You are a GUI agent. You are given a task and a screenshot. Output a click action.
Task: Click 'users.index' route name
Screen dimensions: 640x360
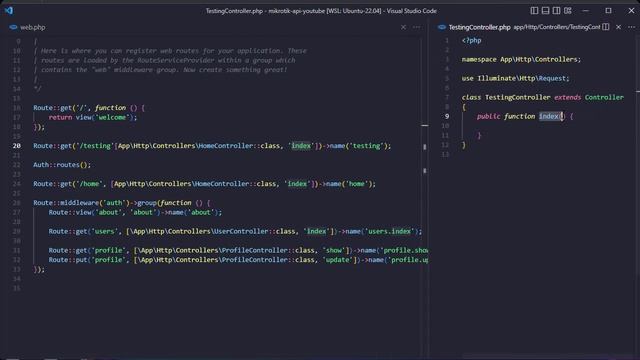tap(390, 231)
